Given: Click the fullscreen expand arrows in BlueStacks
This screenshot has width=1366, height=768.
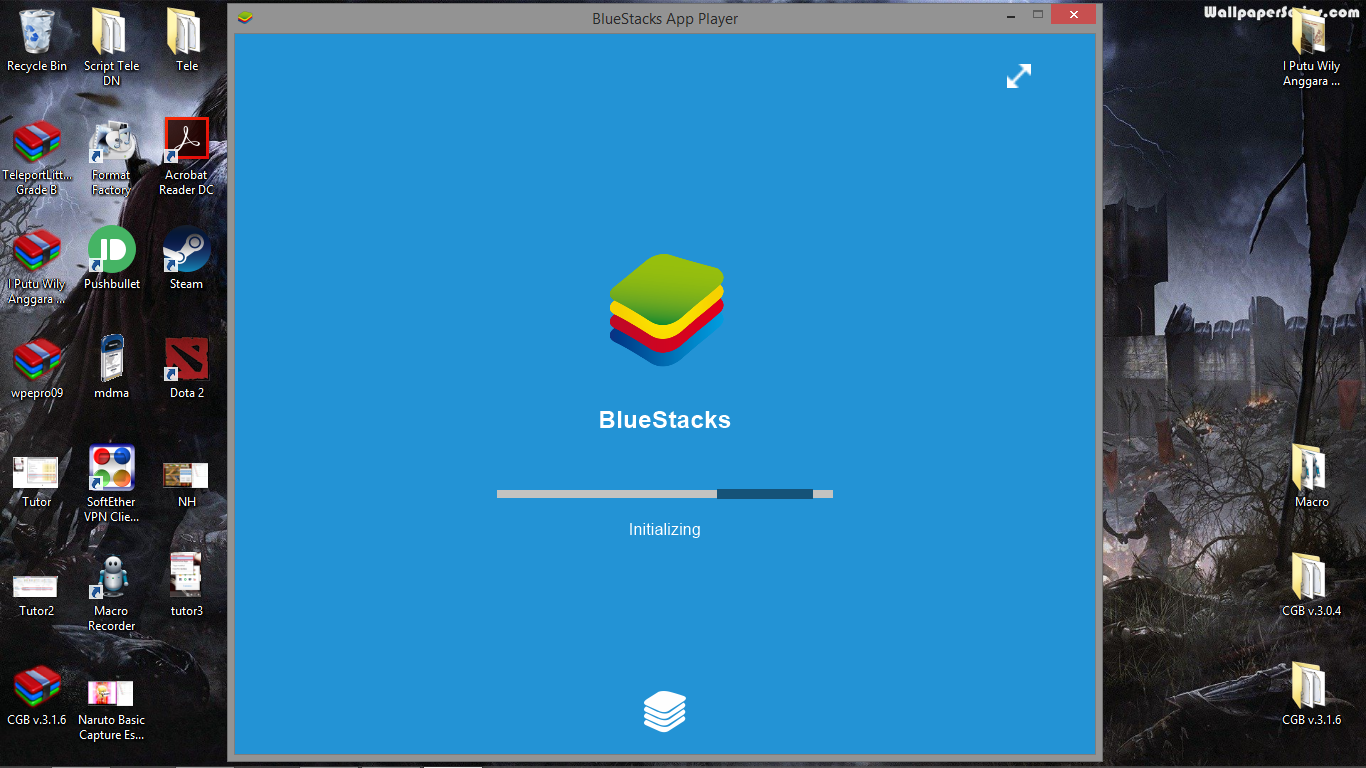Looking at the screenshot, I should [1018, 76].
